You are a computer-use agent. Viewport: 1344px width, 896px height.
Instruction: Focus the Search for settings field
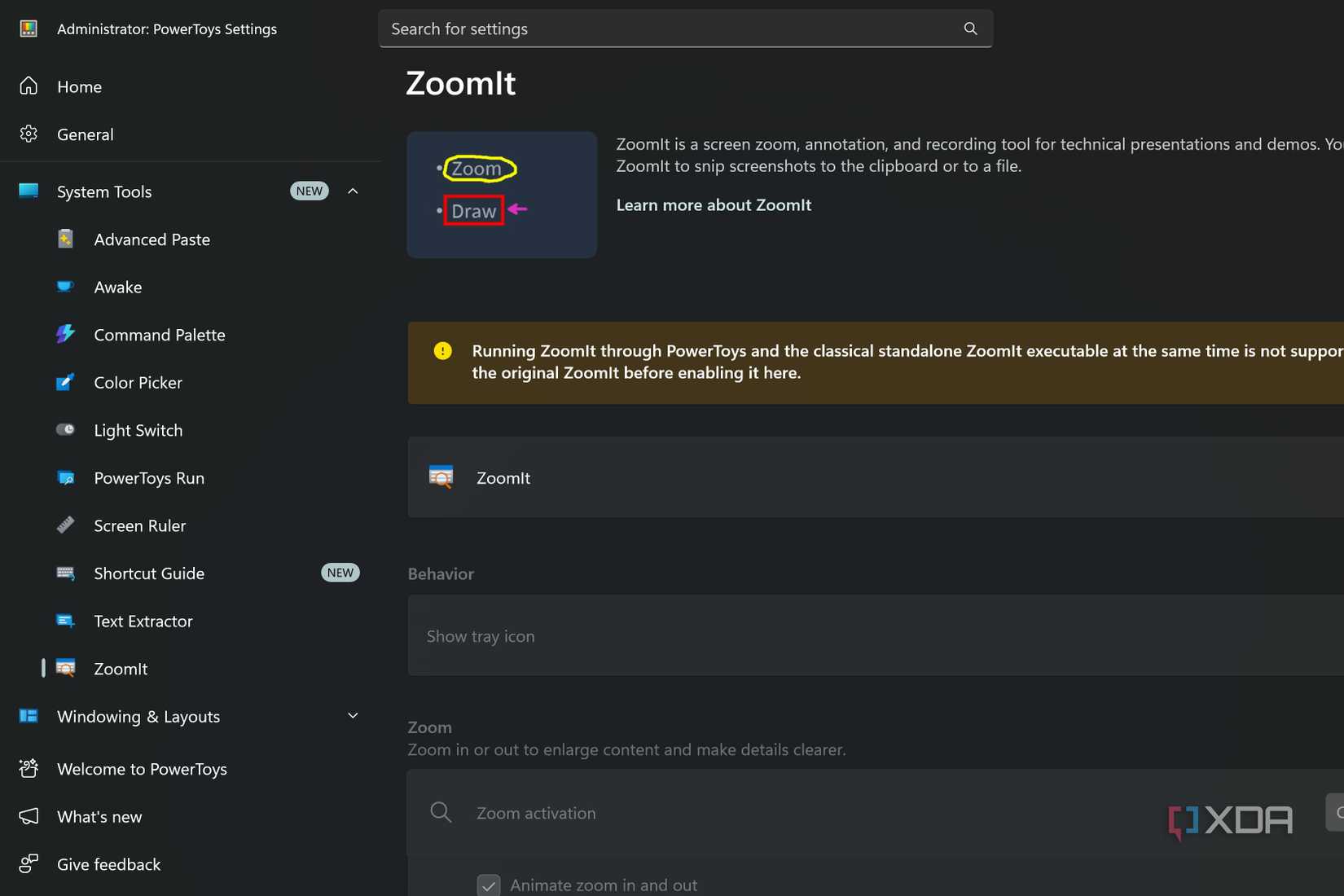pyautogui.click(x=685, y=29)
